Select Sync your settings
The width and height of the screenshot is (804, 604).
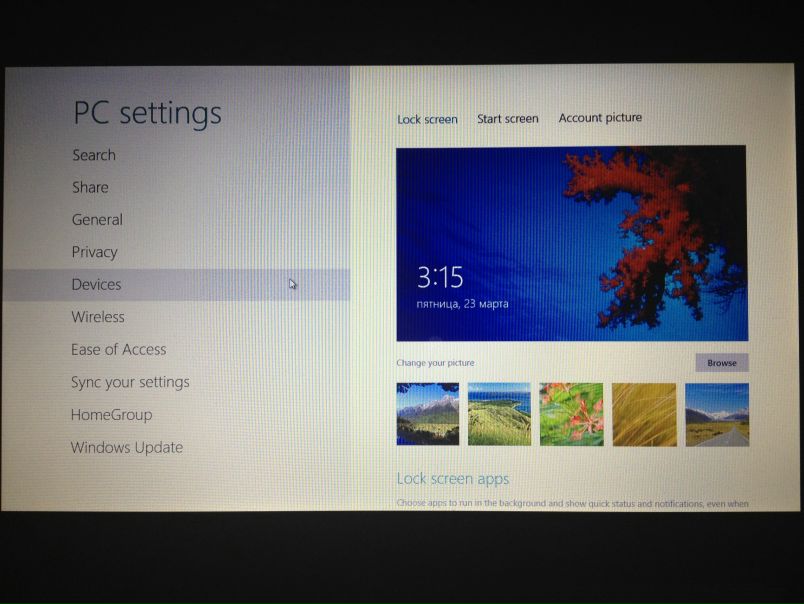[130, 382]
